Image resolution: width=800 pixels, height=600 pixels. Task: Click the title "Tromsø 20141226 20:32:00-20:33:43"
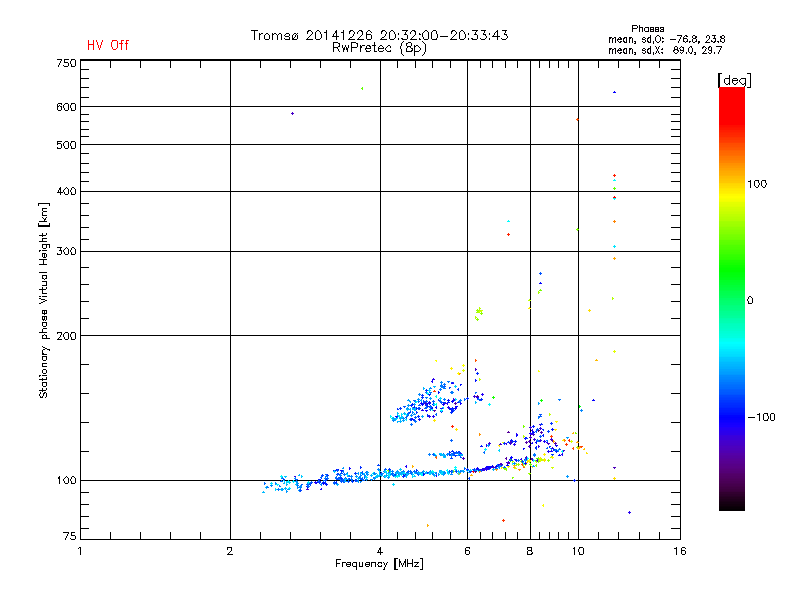tap(379, 35)
